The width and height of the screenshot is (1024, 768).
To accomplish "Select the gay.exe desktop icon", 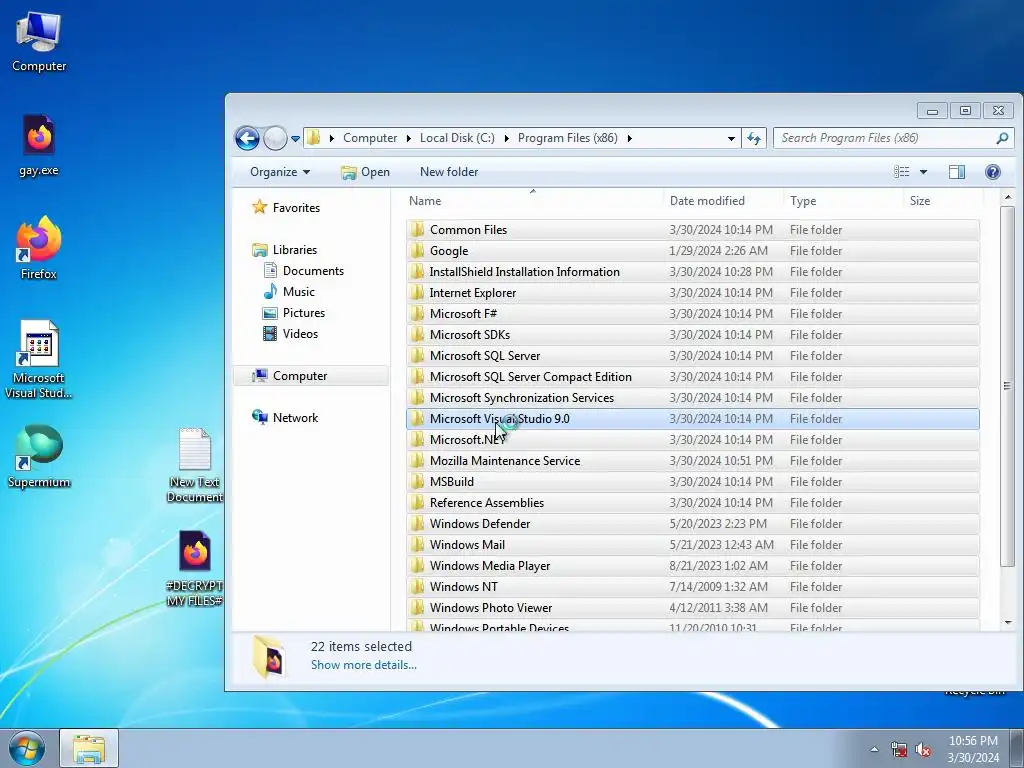I will 39,146.
